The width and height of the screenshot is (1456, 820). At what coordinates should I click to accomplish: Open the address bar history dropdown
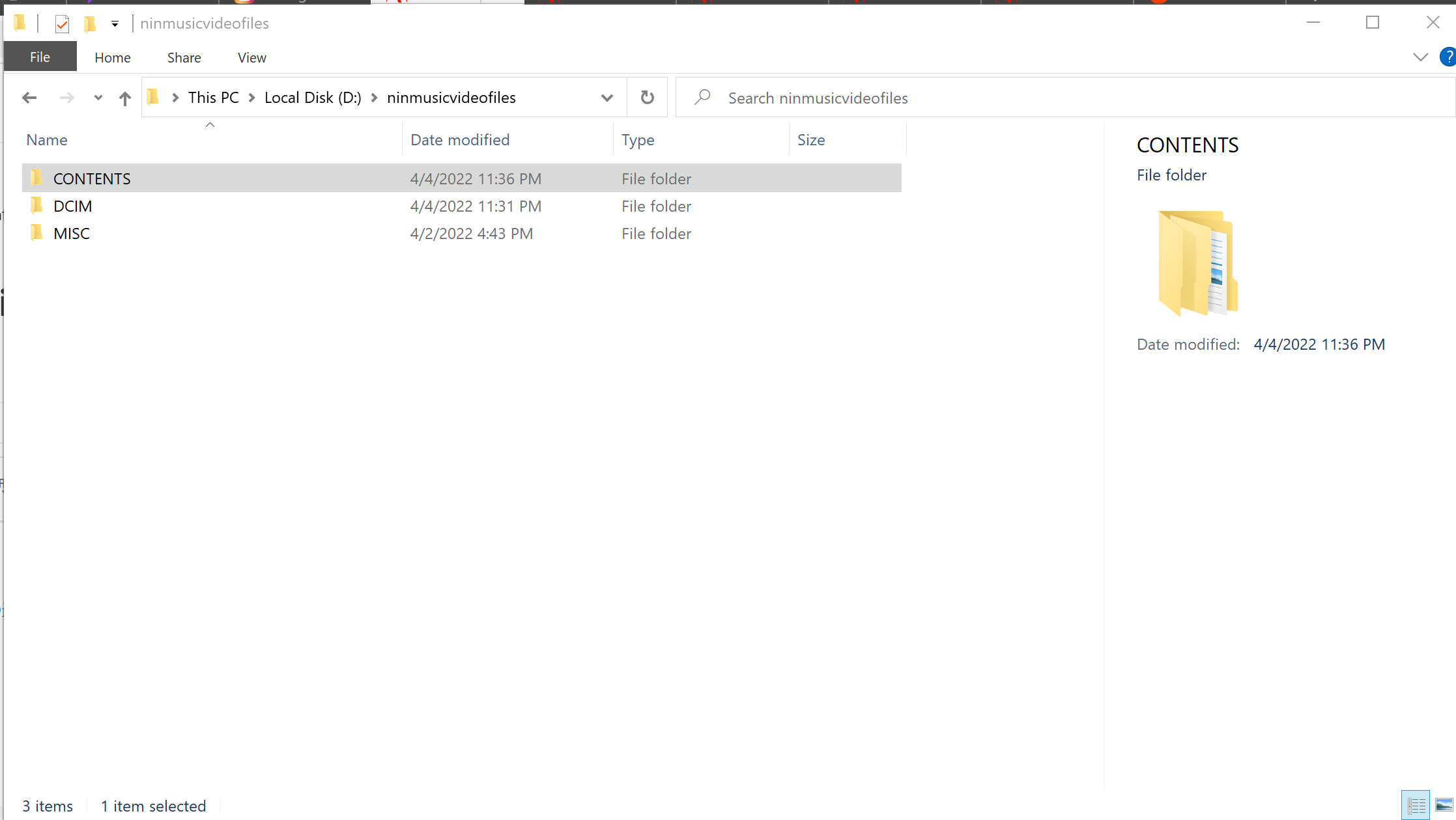tap(607, 97)
